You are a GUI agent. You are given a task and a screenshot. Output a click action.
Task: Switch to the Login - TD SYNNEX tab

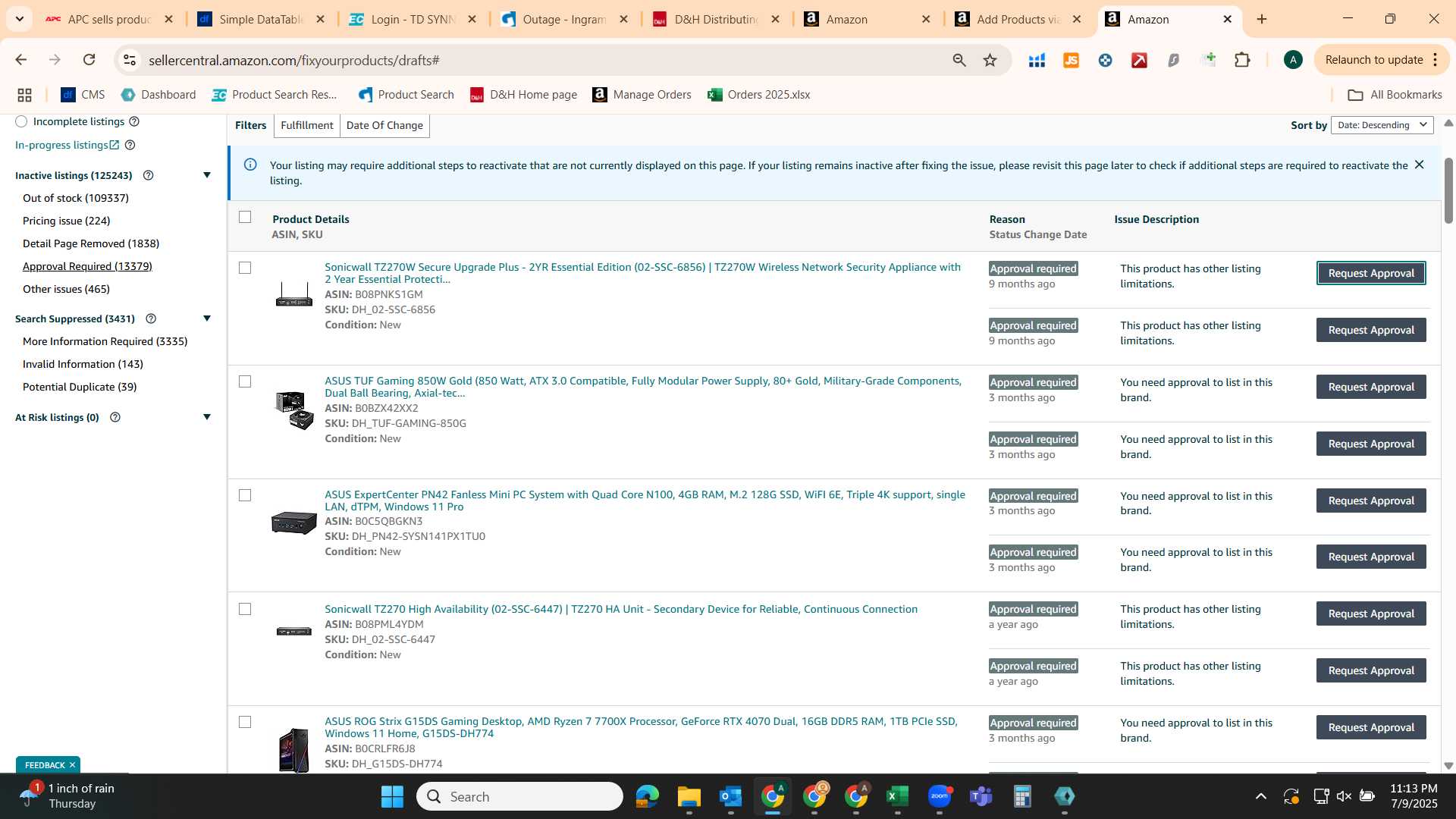point(412,19)
